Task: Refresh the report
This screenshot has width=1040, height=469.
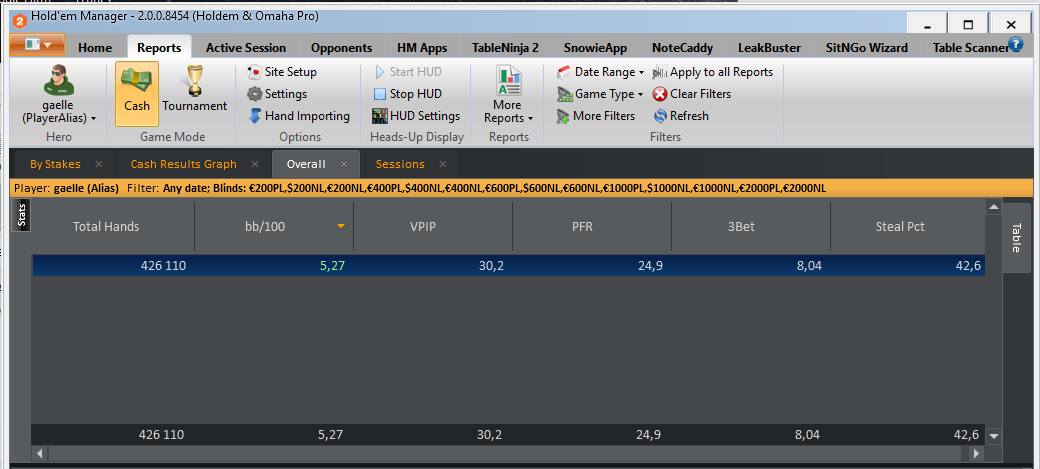Action: (x=681, y=115)
